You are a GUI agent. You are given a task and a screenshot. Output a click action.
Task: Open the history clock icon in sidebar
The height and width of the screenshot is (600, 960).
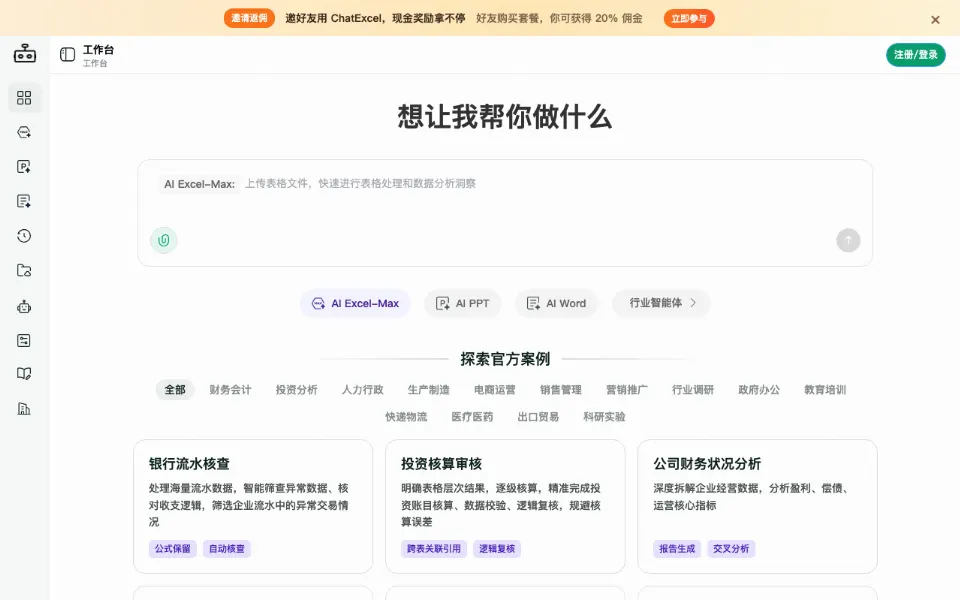click(x=24, y=236)
